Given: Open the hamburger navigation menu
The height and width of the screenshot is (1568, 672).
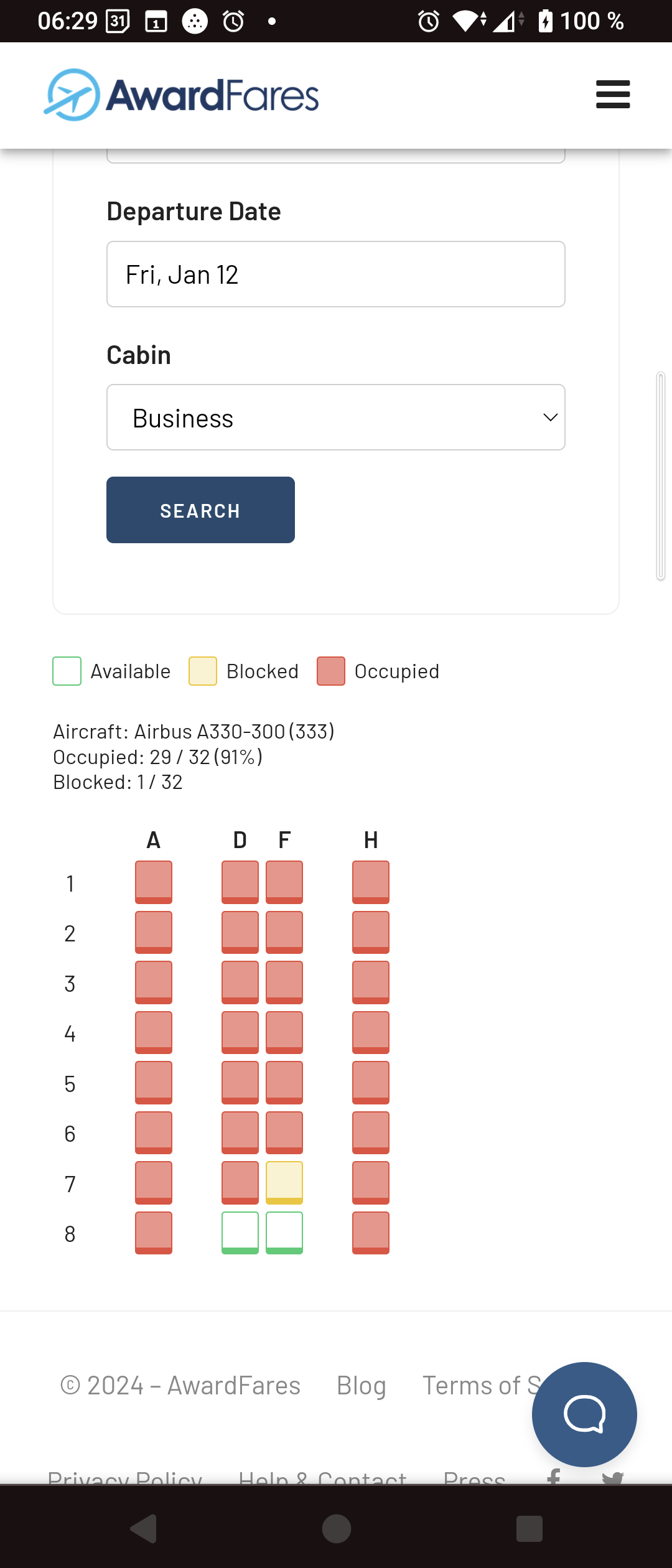Looking at the screenshot, I should (613, 95).
